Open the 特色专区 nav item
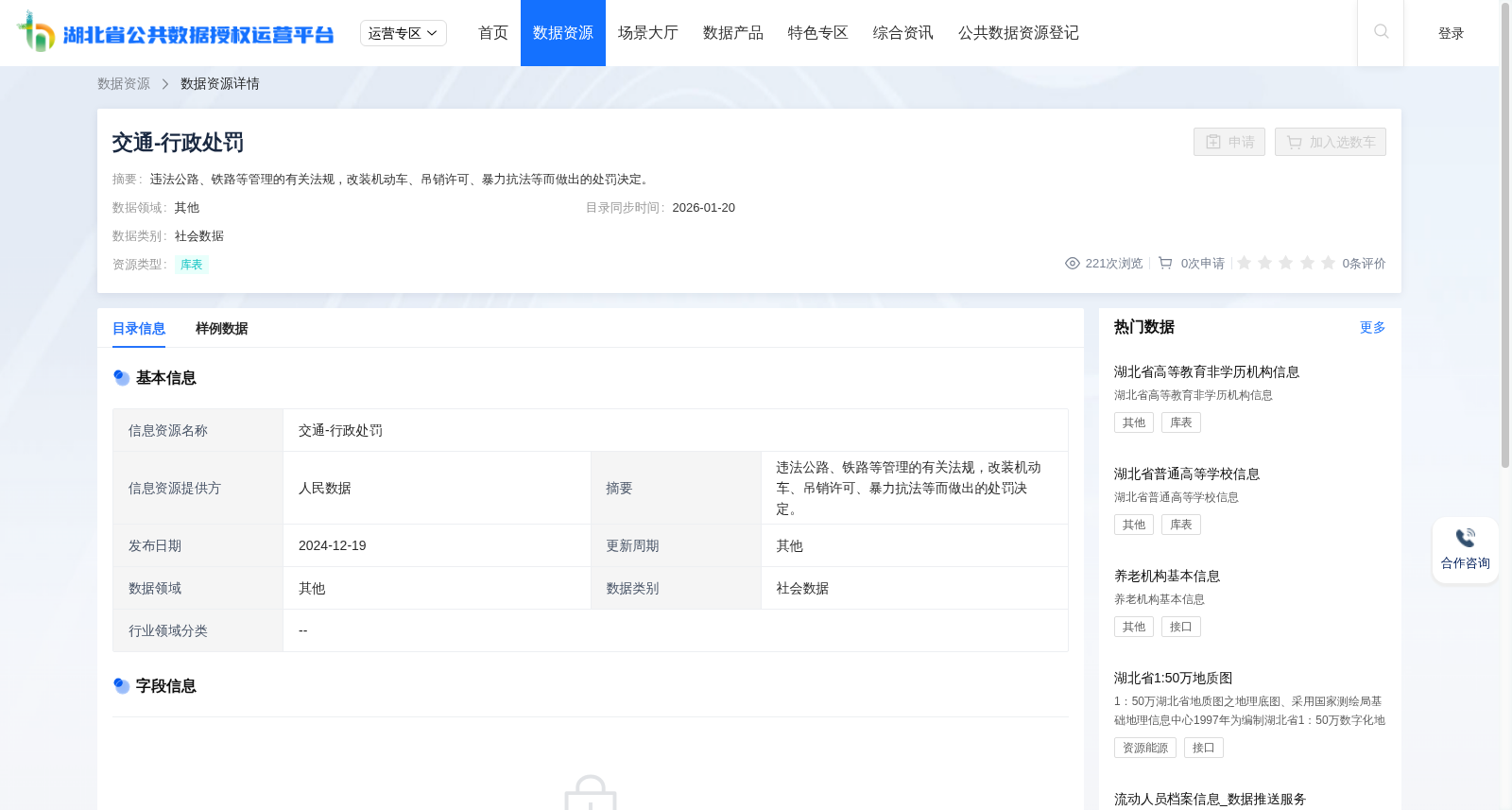Screen dimensions: 1512x810 click(x=818, y=33)
